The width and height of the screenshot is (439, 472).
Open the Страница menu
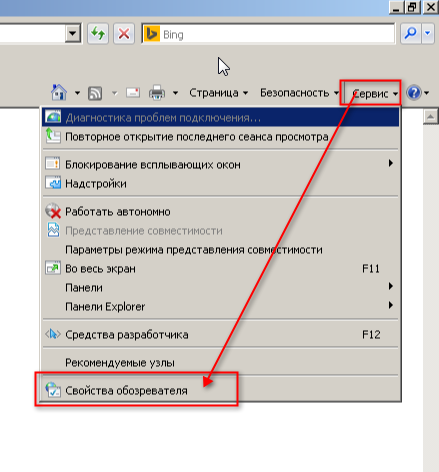click(x=219, y=93)
